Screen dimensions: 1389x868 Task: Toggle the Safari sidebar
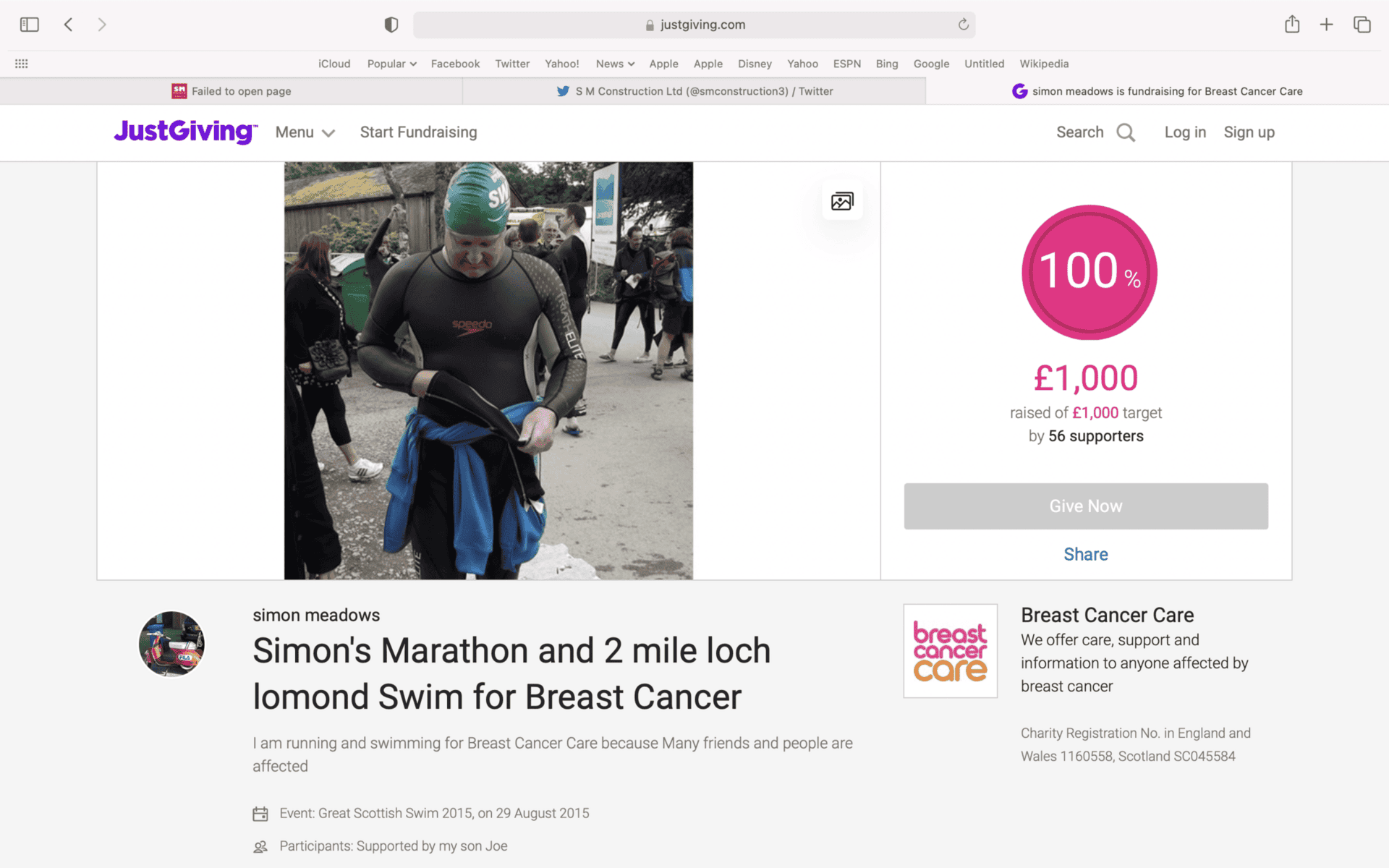click(29, 25)
